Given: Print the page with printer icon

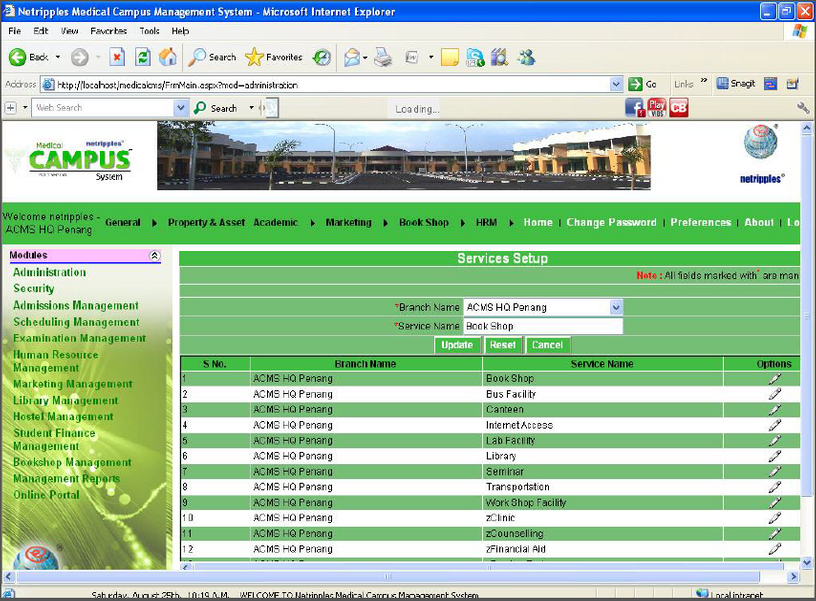Looking at the screenshot, I should point(384,57).
